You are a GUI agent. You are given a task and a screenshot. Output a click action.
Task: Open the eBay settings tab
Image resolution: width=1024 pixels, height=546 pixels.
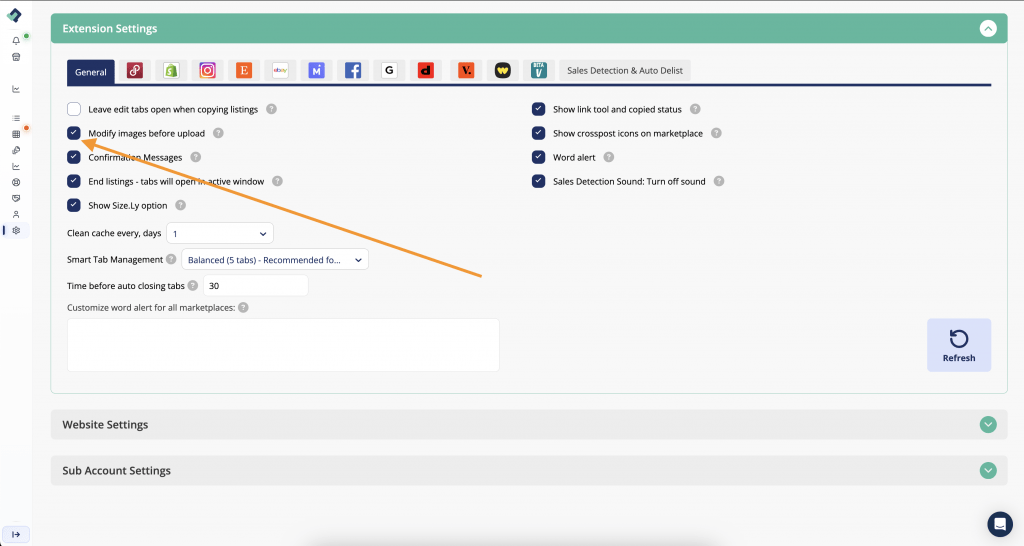click(x=280, y=71)
